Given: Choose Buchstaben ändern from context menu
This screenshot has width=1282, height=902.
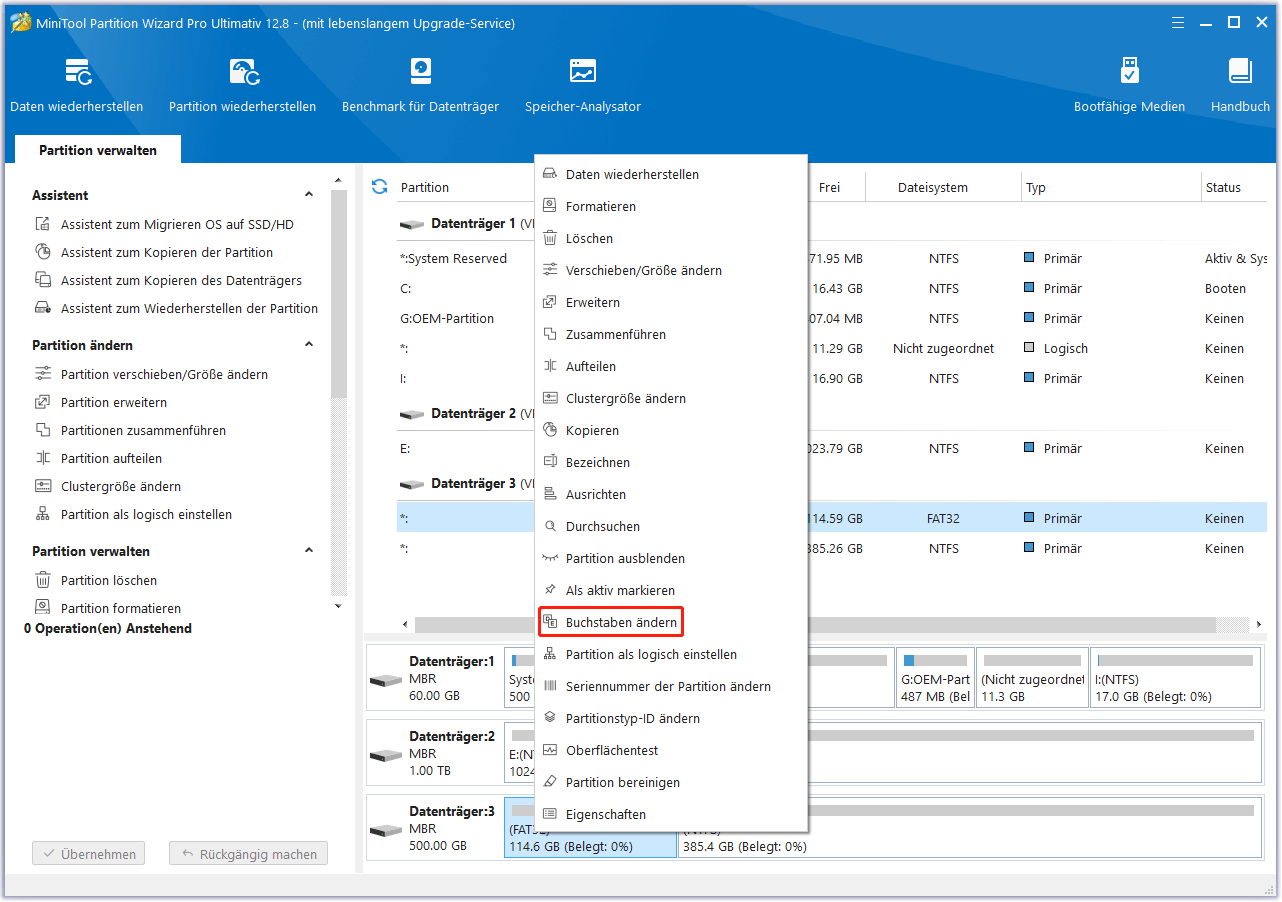Looking at the screenshot, I should point(671,623).
